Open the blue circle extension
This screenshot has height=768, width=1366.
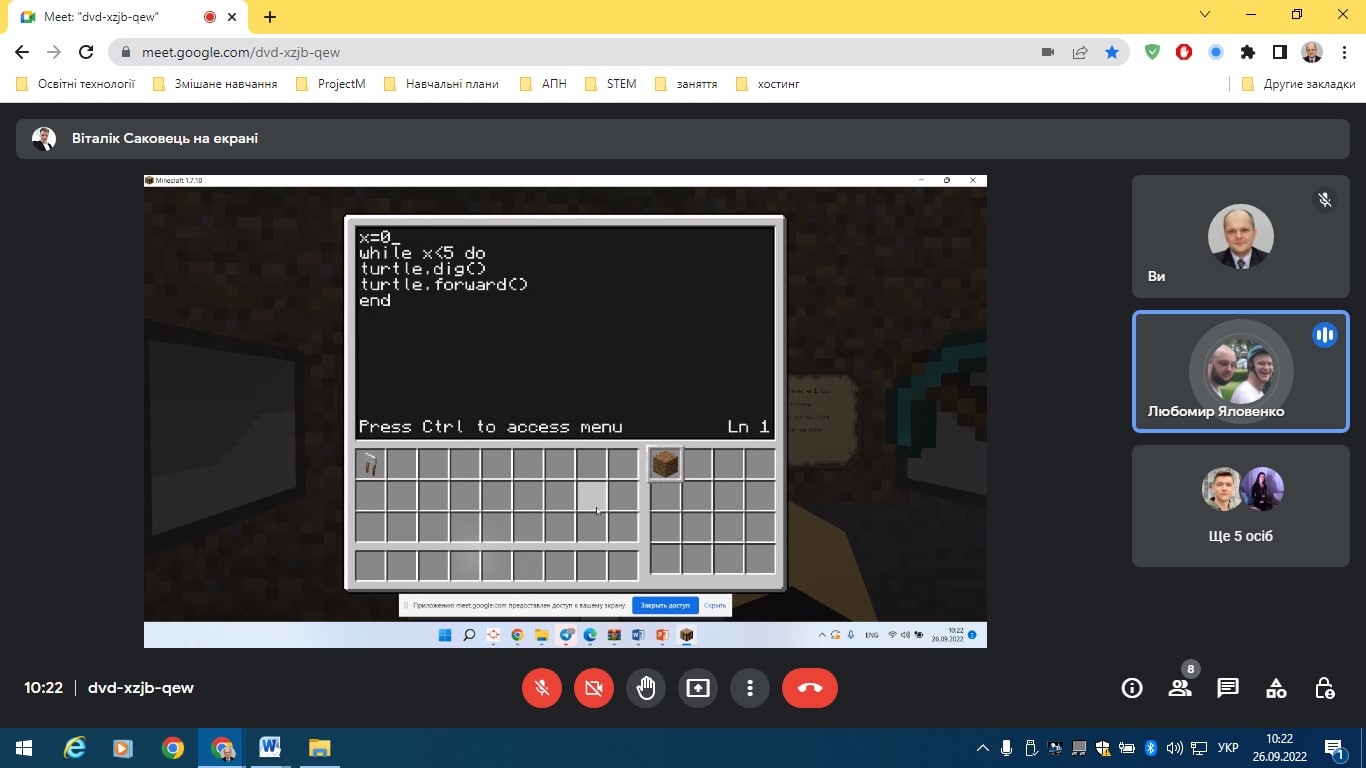(x=1216, y=52)
